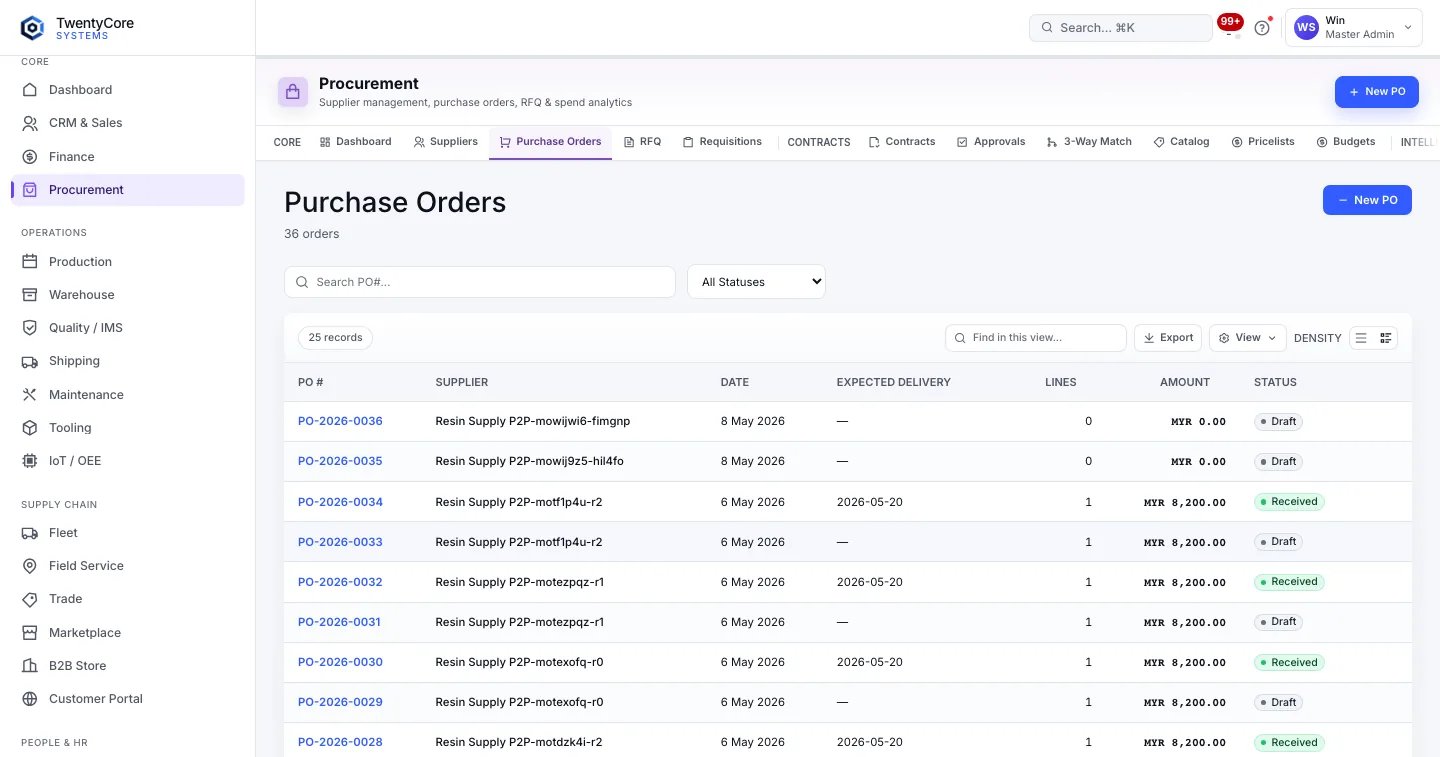Expand the View options dropdown
1440x757 pixels.
click(x=1248, y=338)
